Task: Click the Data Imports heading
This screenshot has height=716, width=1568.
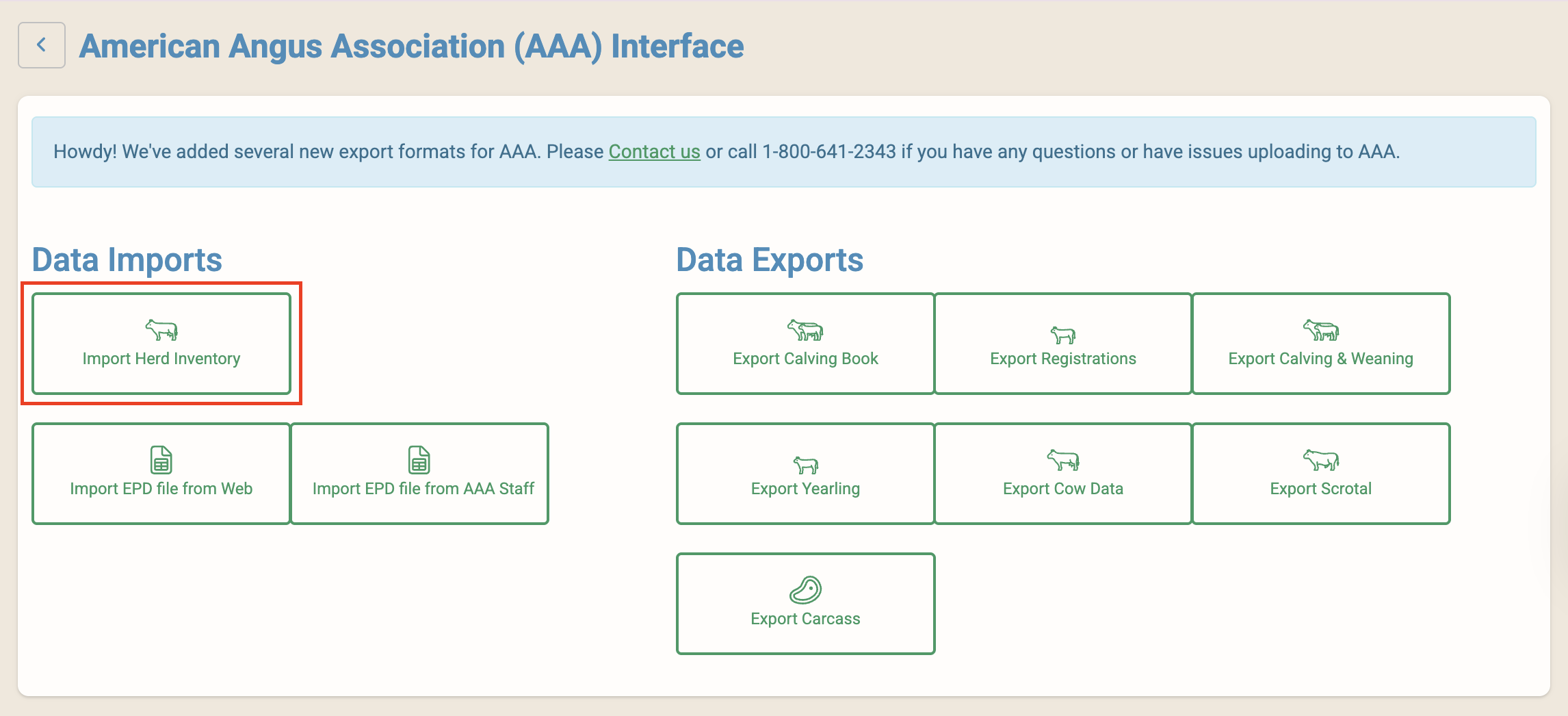Action: (x=127, y=260)
